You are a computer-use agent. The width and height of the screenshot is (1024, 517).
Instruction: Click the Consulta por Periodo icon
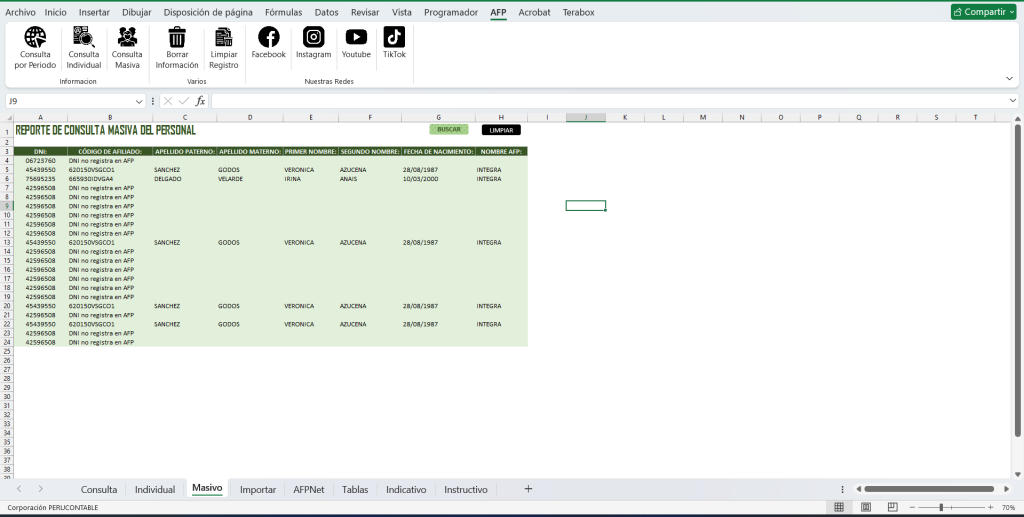coord(36,38)
